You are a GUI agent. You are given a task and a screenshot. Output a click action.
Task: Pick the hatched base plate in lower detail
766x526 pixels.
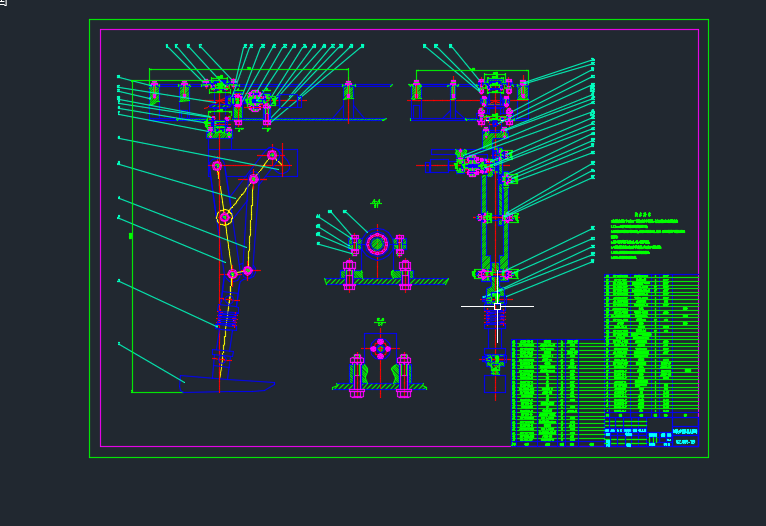(x=380, y=386)
